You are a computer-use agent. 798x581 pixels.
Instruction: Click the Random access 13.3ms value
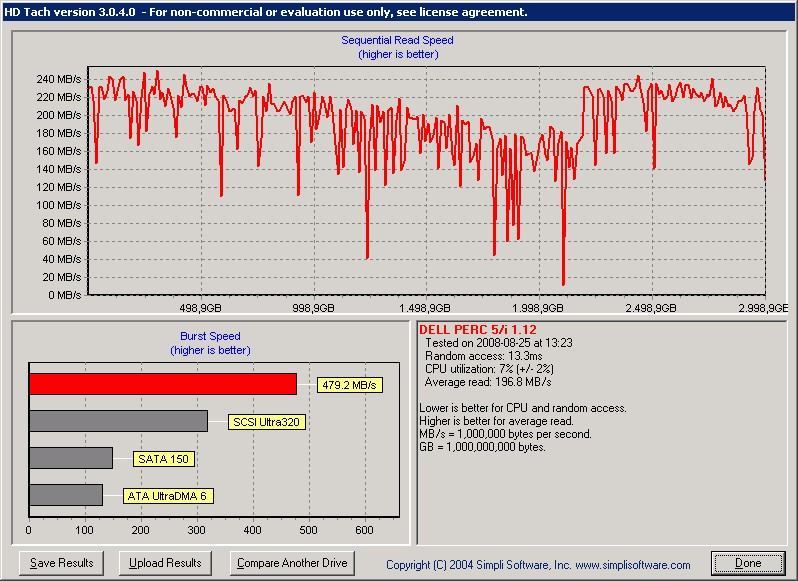coord(483,356)
